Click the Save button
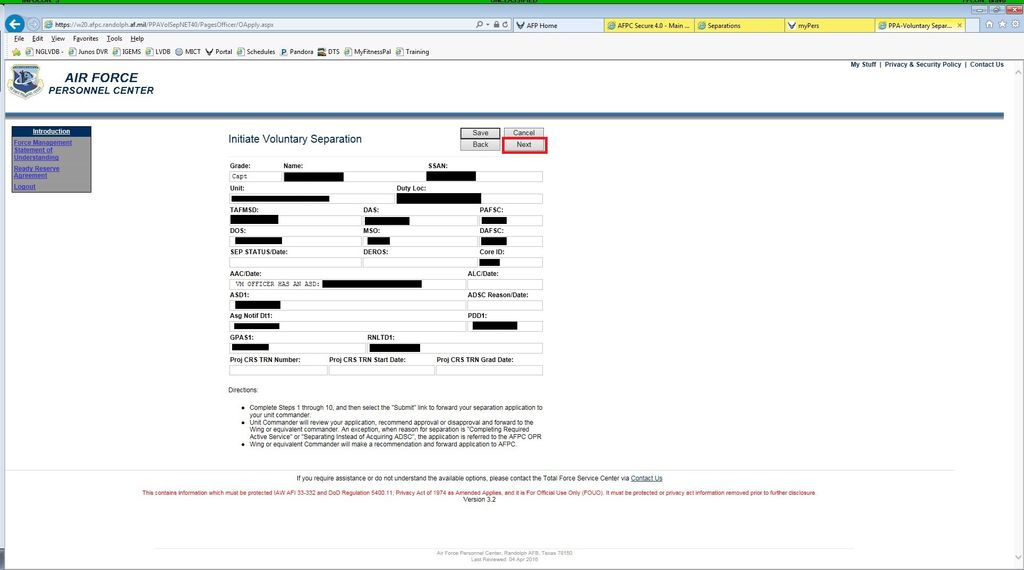Screen dimensions: 1024x570 (480, 133)
